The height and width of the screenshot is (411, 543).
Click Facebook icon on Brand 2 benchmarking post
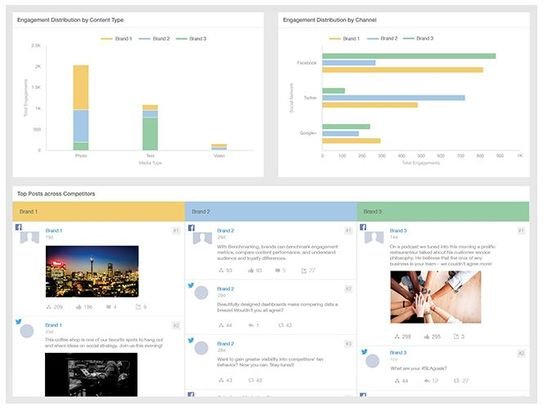pos(191,227)
